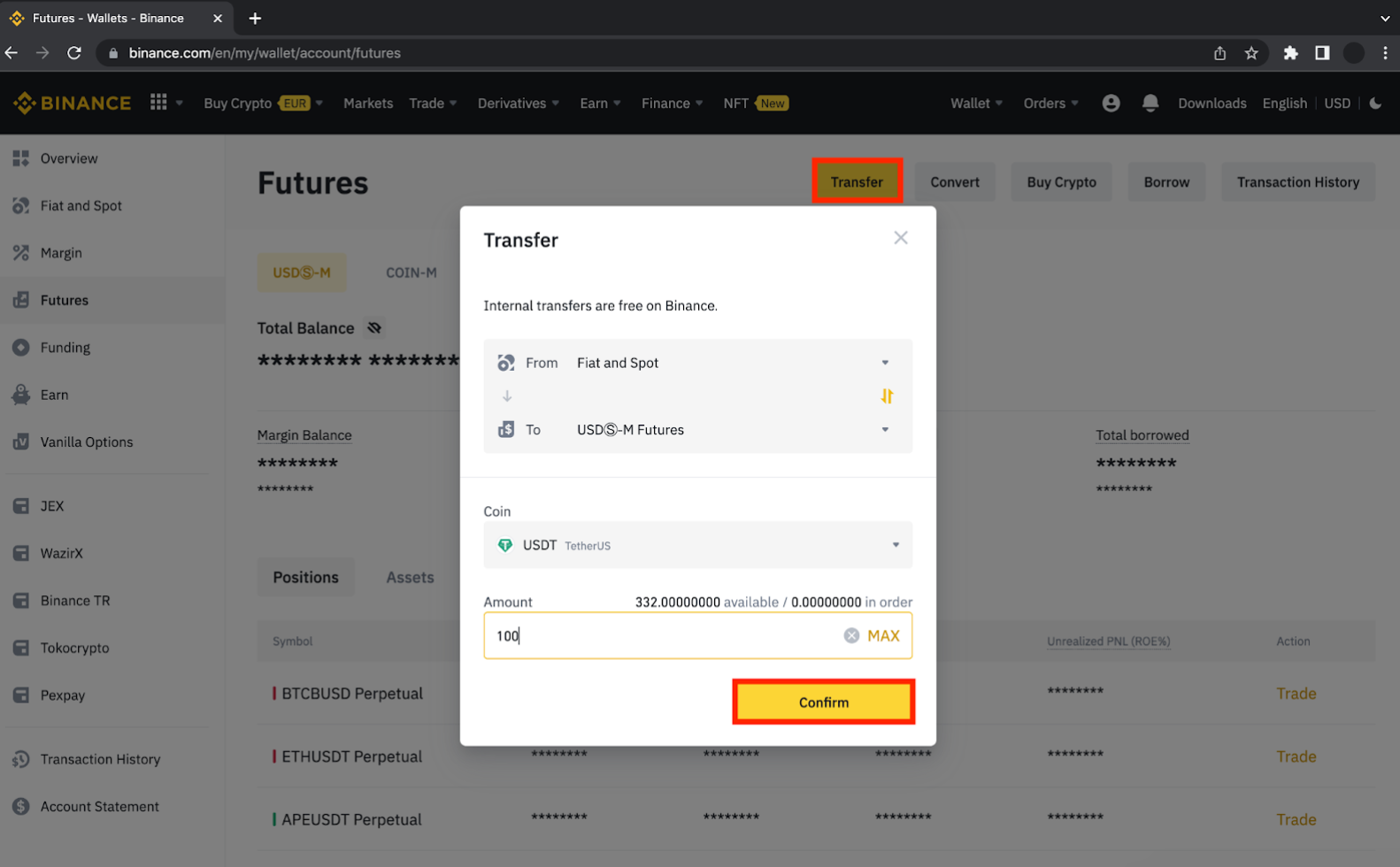Open the notifications bell icon
Viewport: 1400px width, 867px height.
pos(1150,104)
